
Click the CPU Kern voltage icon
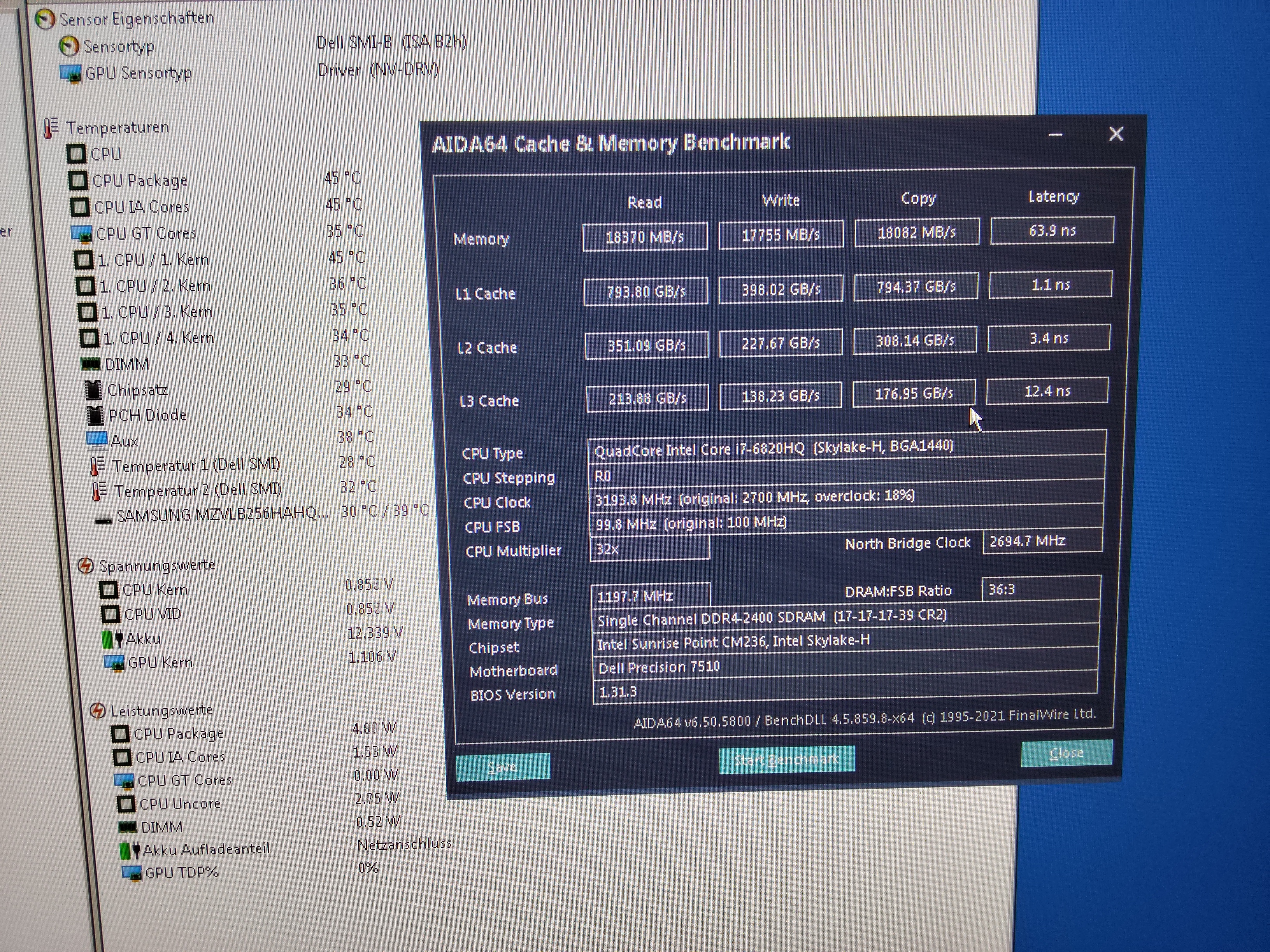coord(109,589)
